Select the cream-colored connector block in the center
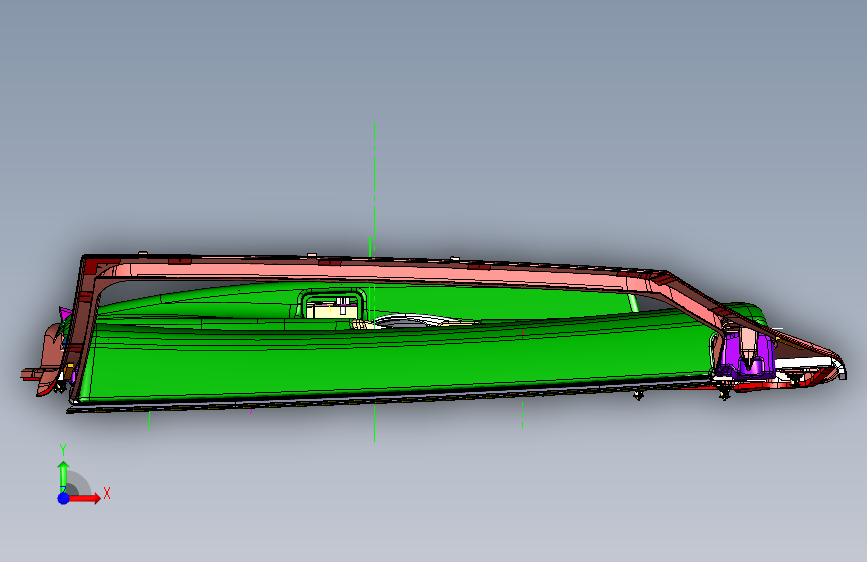This screenshot has height=562, width=867. coord(332,310)
